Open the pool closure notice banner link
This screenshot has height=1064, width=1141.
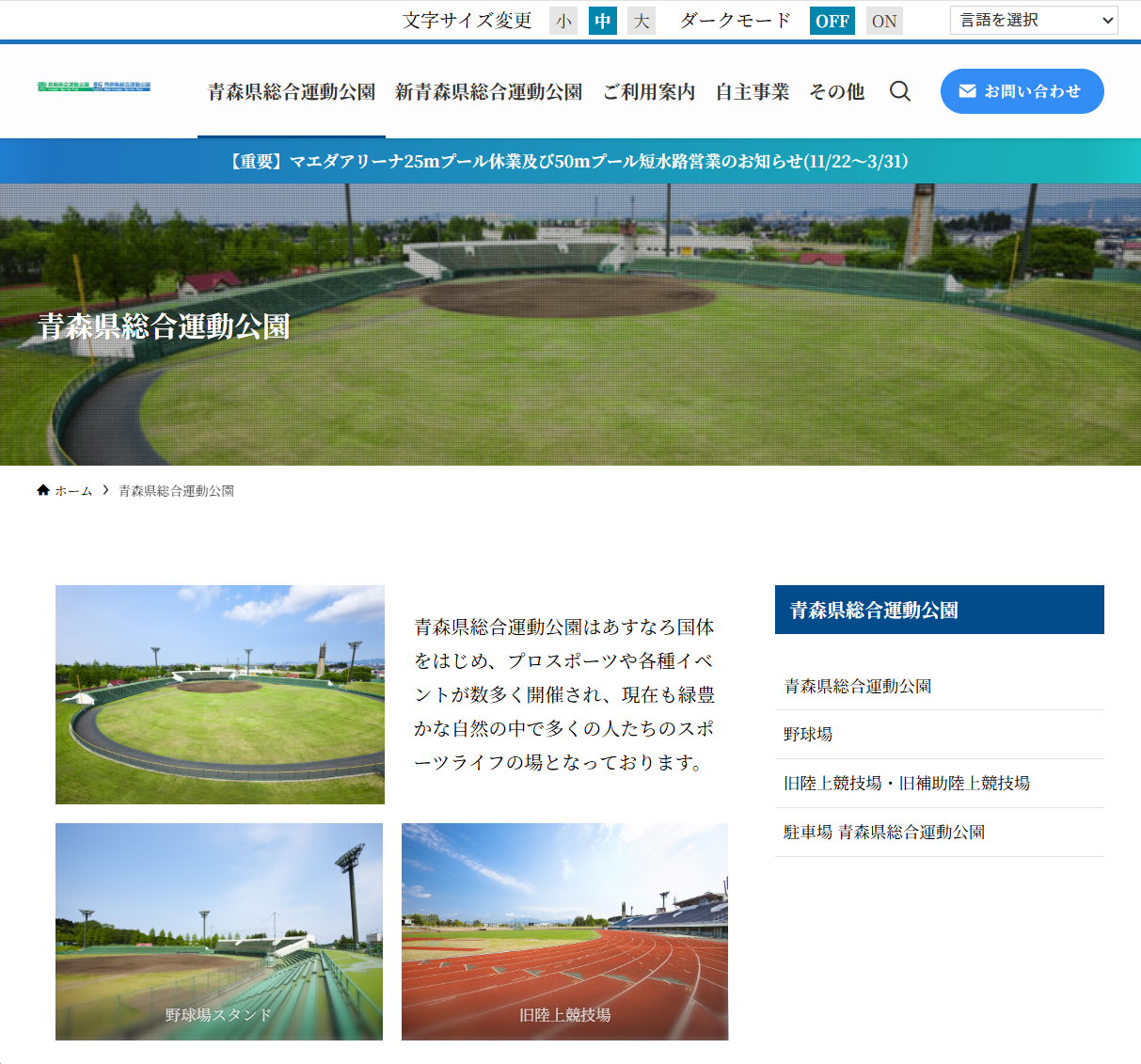tap(570, 160)
